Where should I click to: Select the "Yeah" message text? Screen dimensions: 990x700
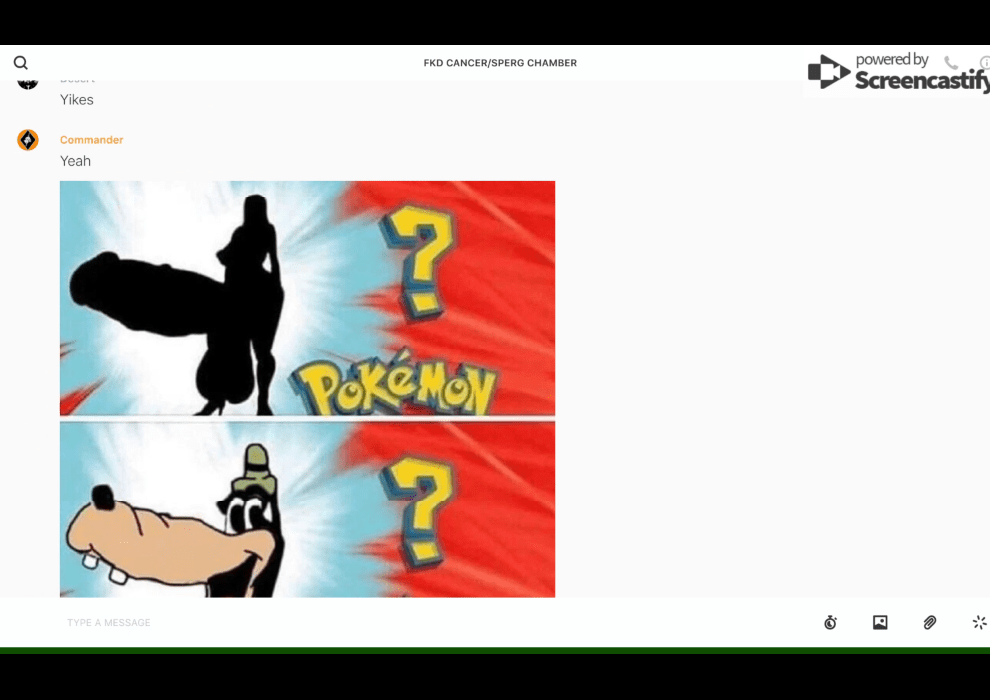(75, 161)
